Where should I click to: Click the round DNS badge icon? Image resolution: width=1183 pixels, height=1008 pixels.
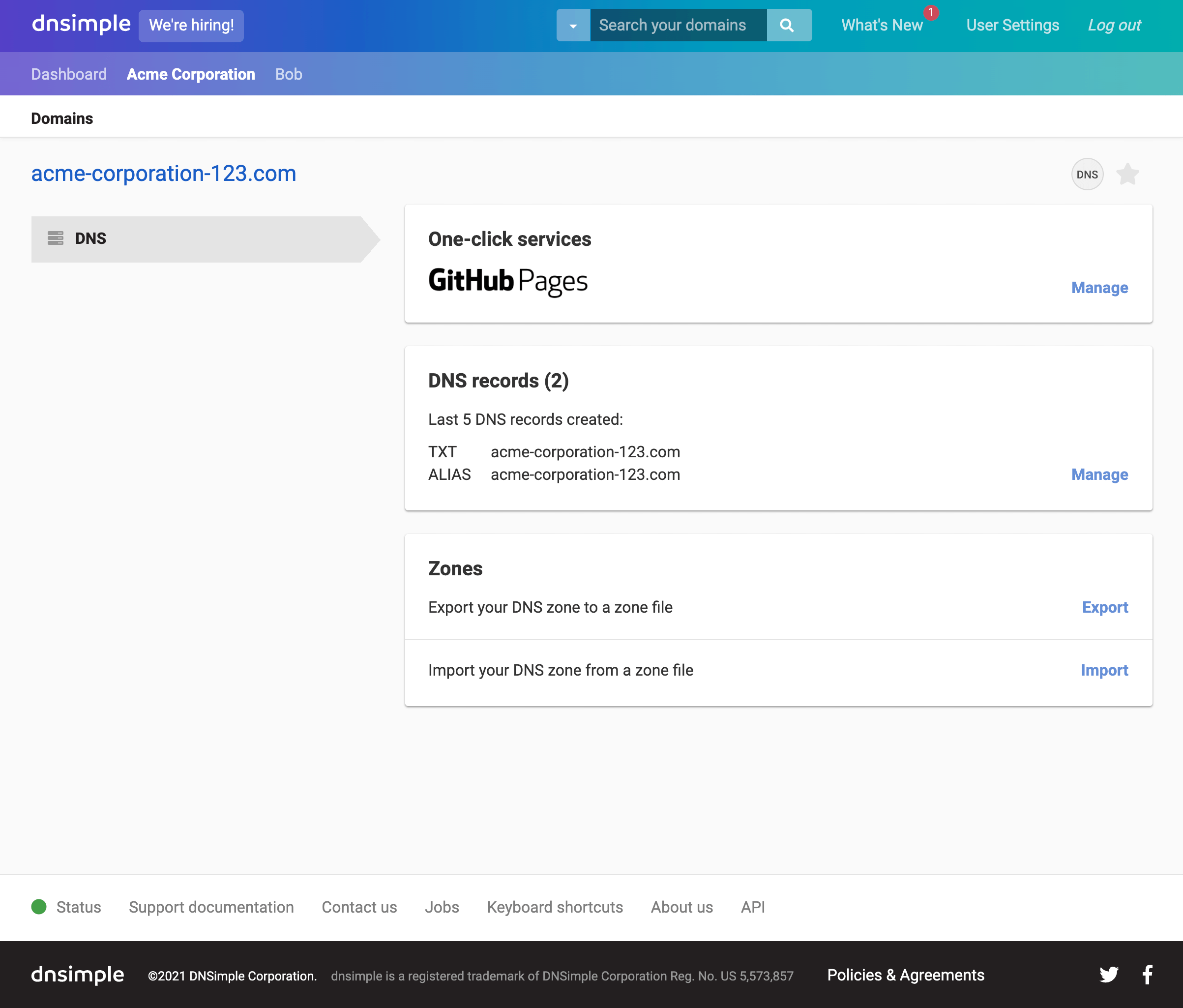[x=1087, y=174]
